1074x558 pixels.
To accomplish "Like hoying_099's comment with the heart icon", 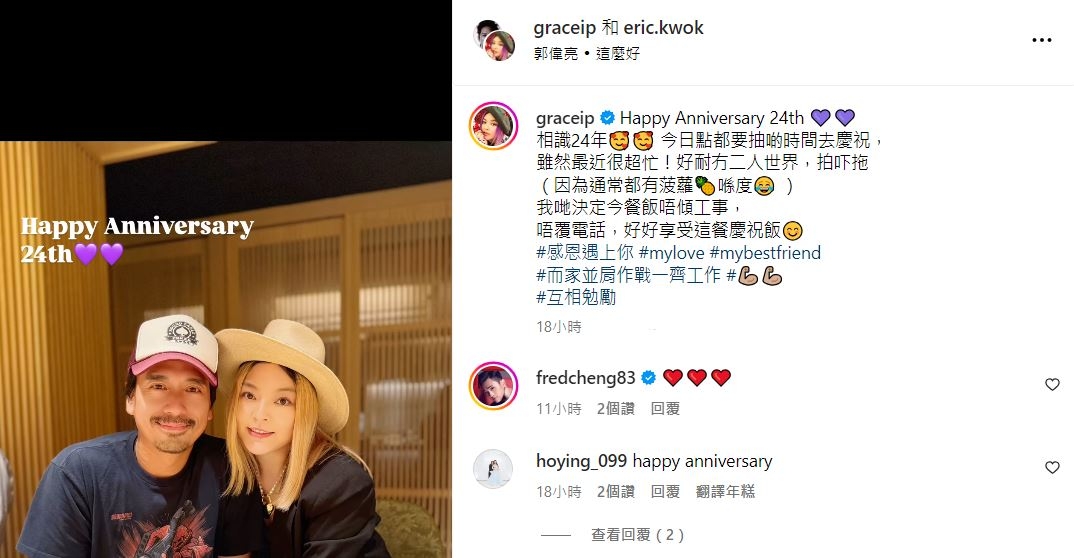I will pyautogui.click(x=1052, y=468).
